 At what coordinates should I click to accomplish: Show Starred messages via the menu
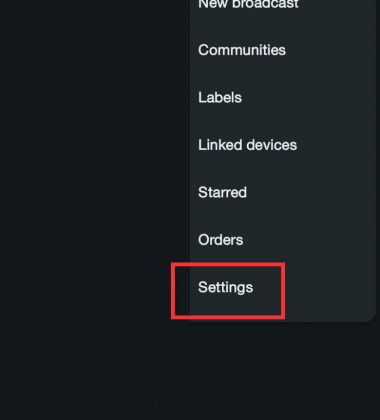[283, 192]
